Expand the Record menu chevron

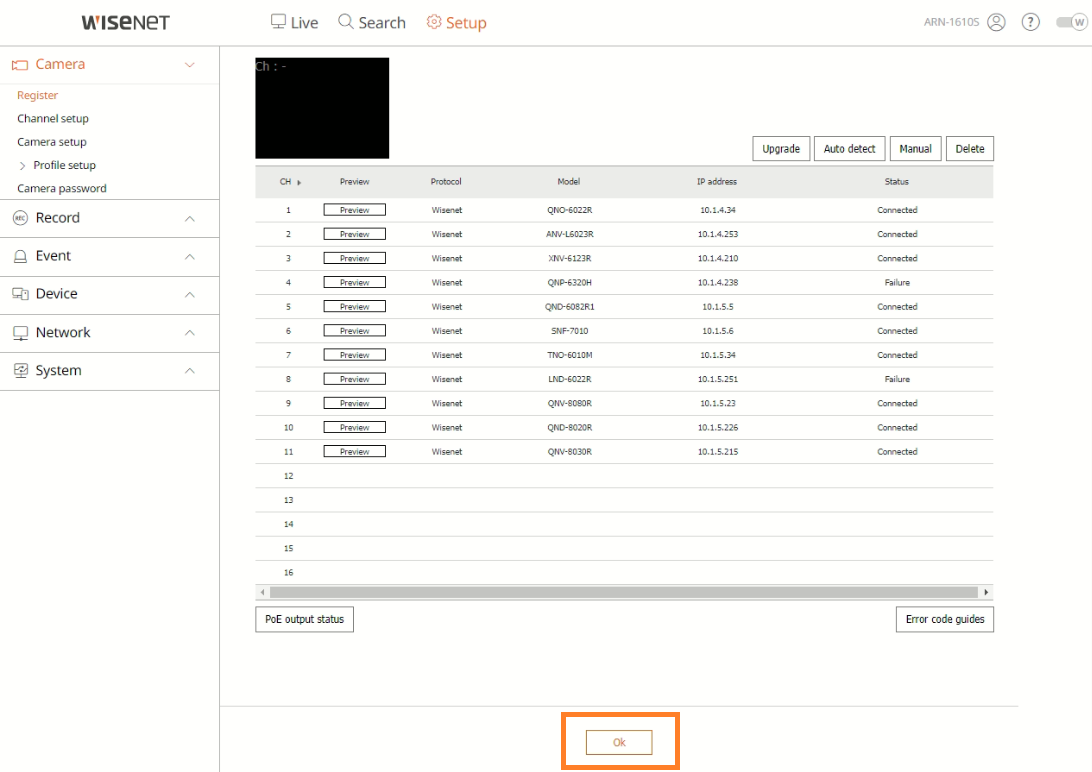point(189,219)
